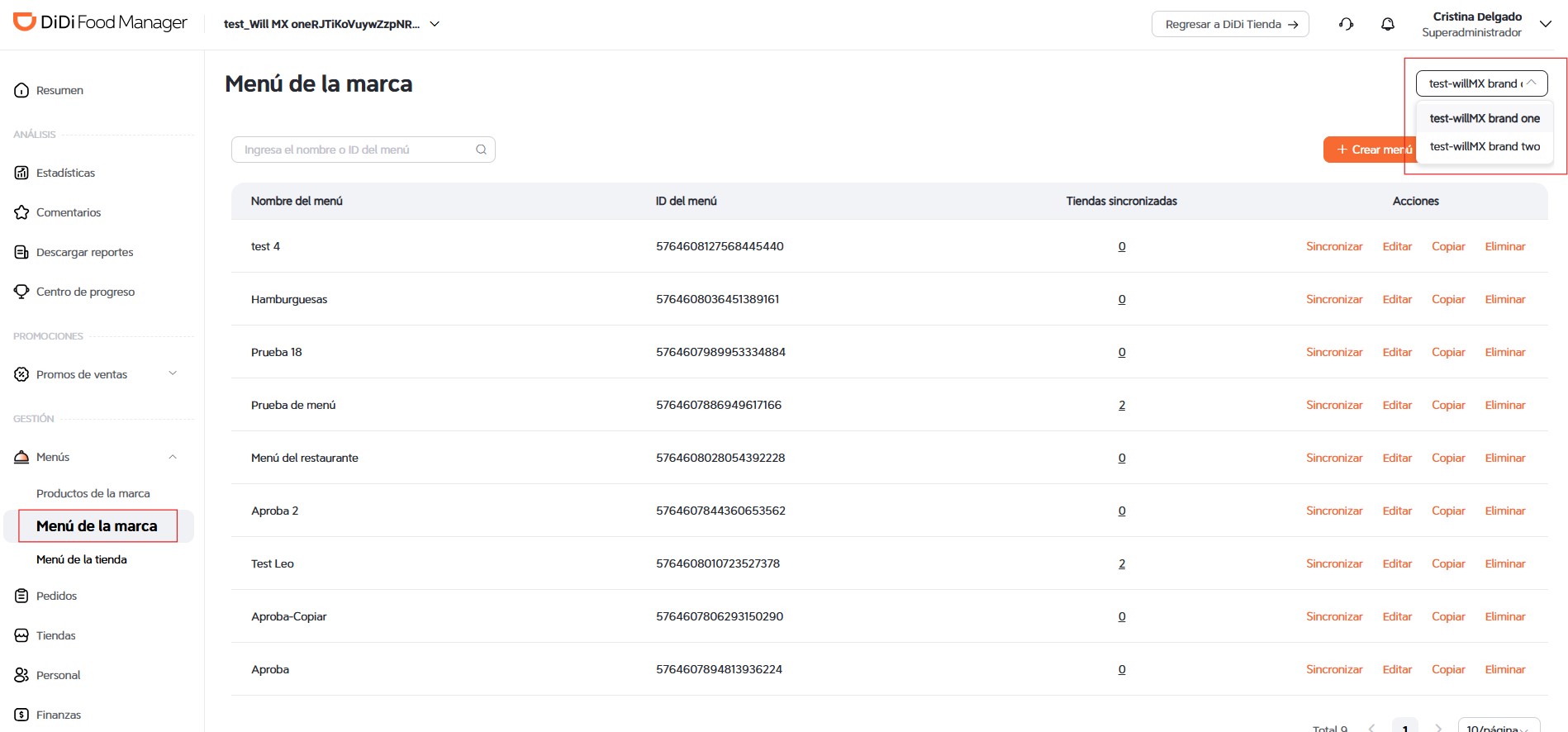
Task: Open the store selector dropdown at top
Action: 331,24
